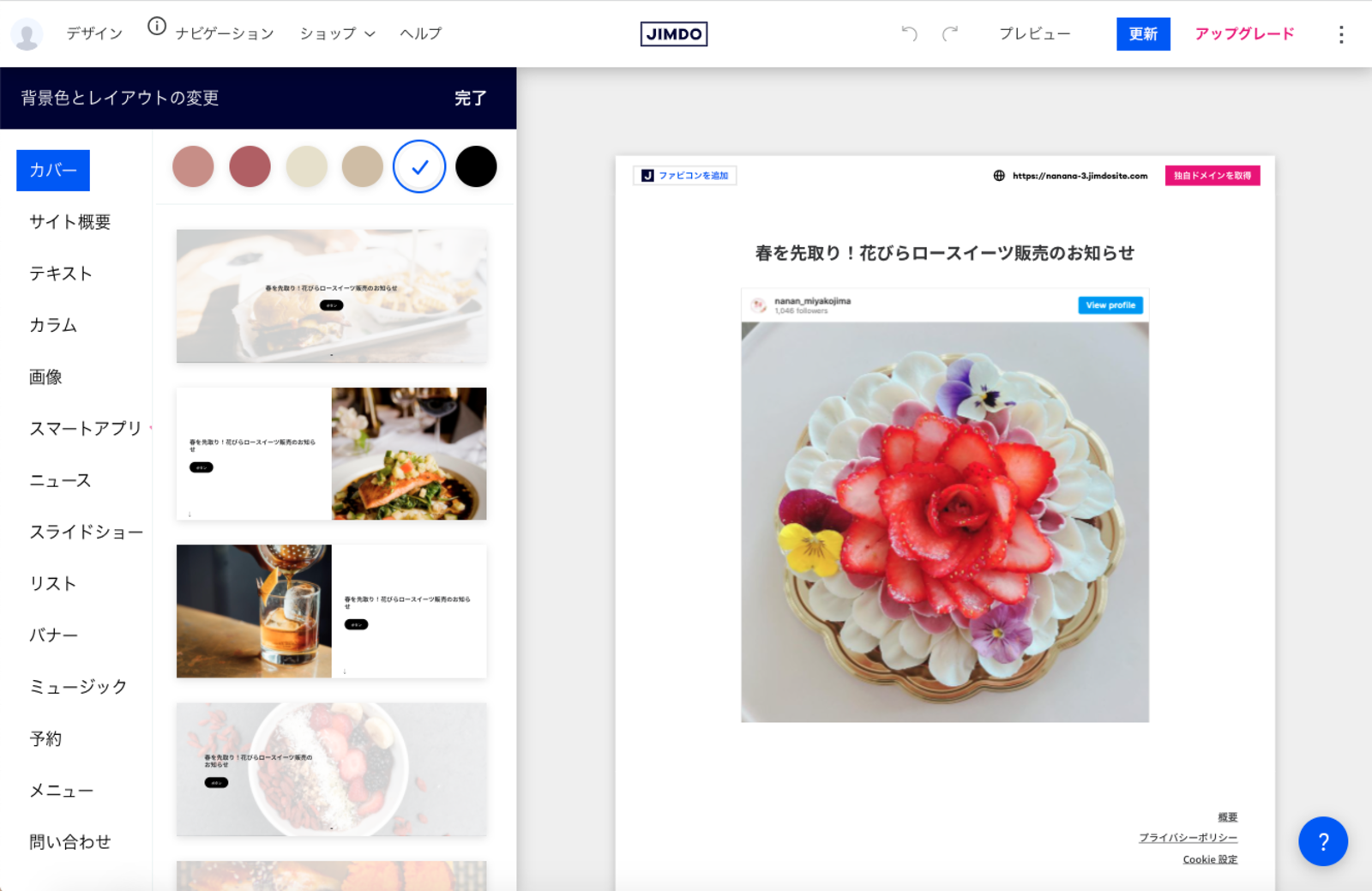The image size is (1372, 891).
Task: Click the globe icon beside the site URL
Action: [x=999, y=176]
